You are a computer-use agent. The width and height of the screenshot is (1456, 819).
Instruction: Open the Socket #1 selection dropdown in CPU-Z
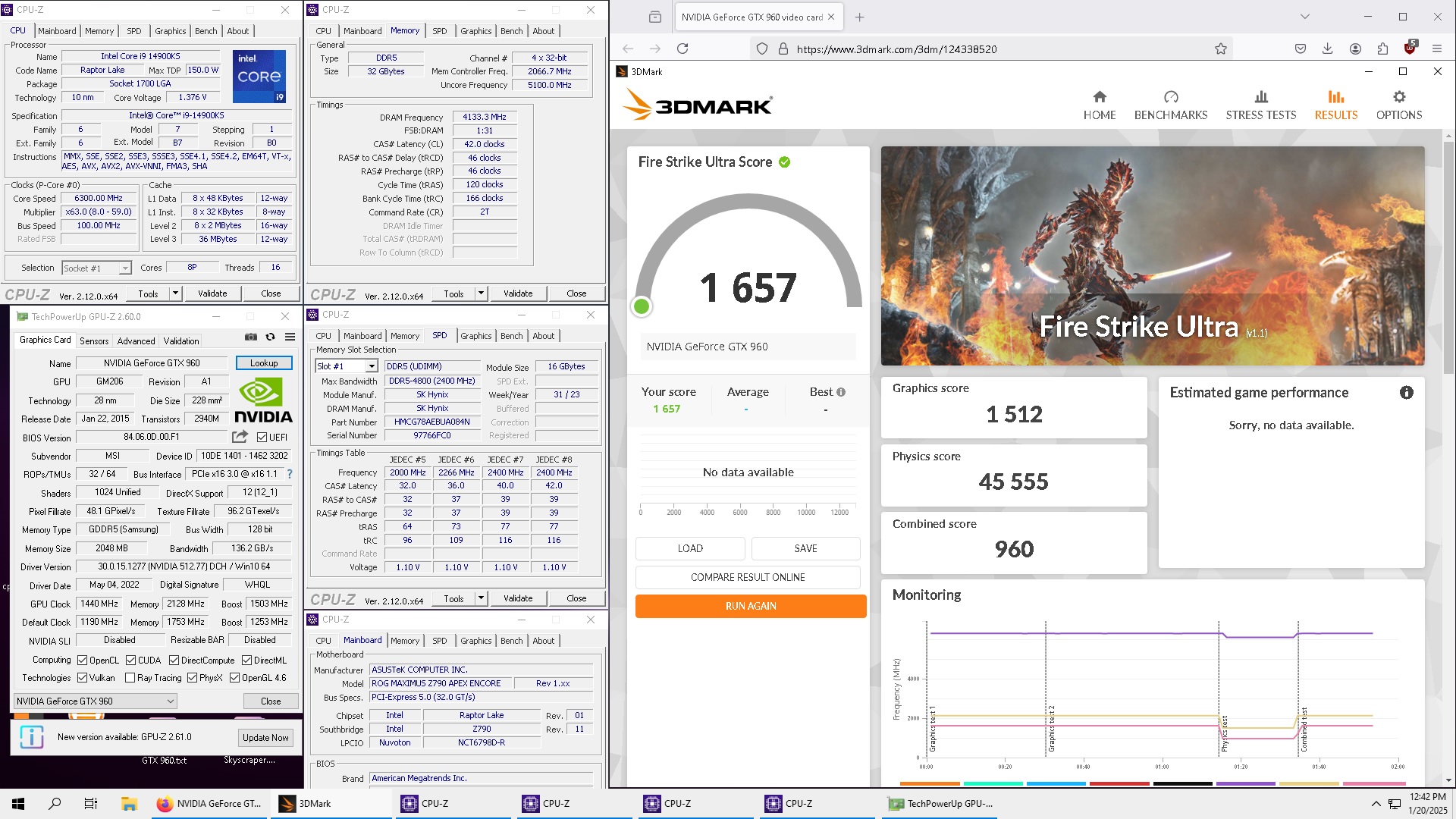96,268
